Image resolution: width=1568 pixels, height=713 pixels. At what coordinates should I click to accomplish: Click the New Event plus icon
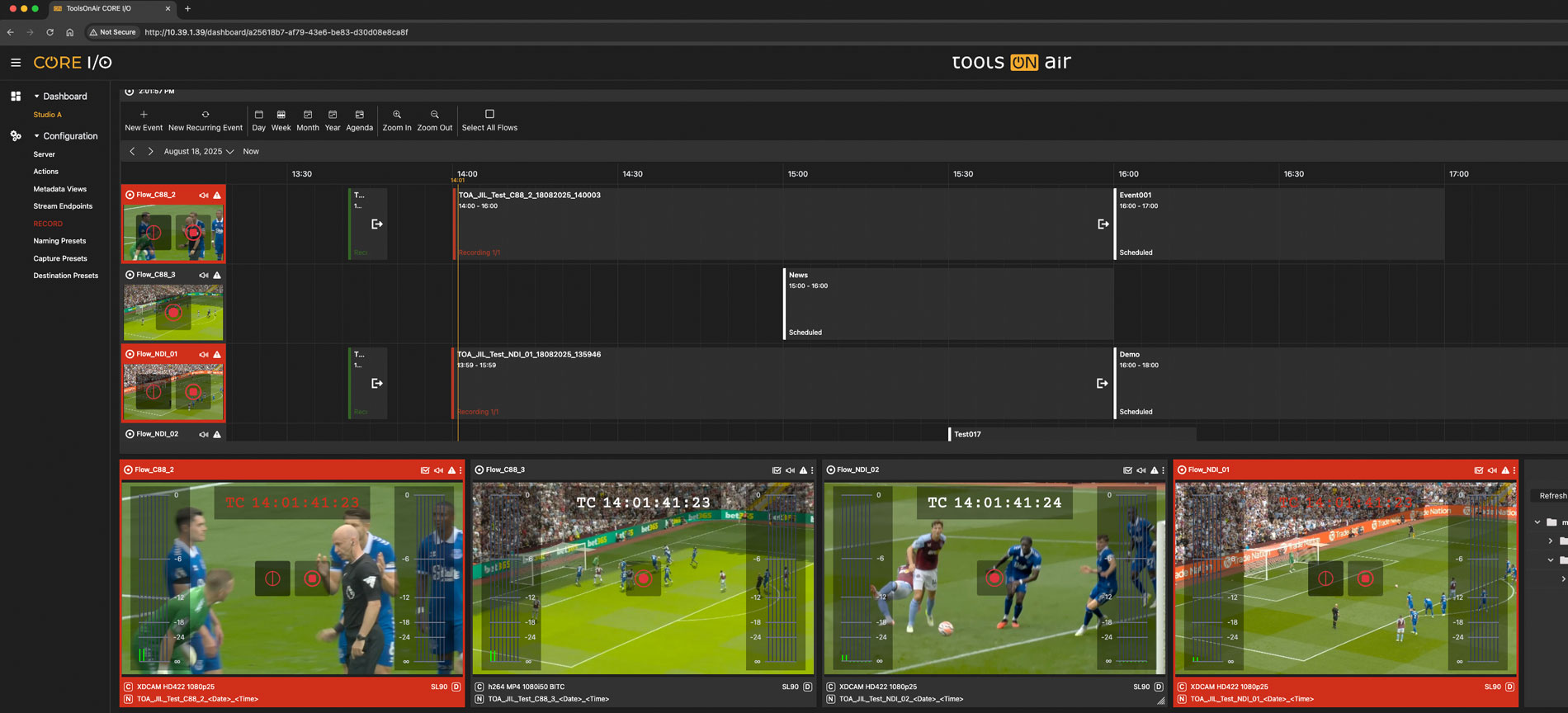click(144, 115)
